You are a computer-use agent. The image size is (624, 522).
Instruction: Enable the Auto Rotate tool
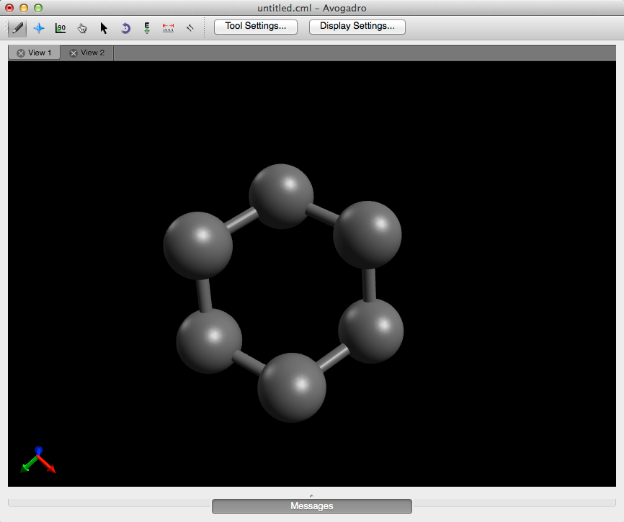[126, 28]
